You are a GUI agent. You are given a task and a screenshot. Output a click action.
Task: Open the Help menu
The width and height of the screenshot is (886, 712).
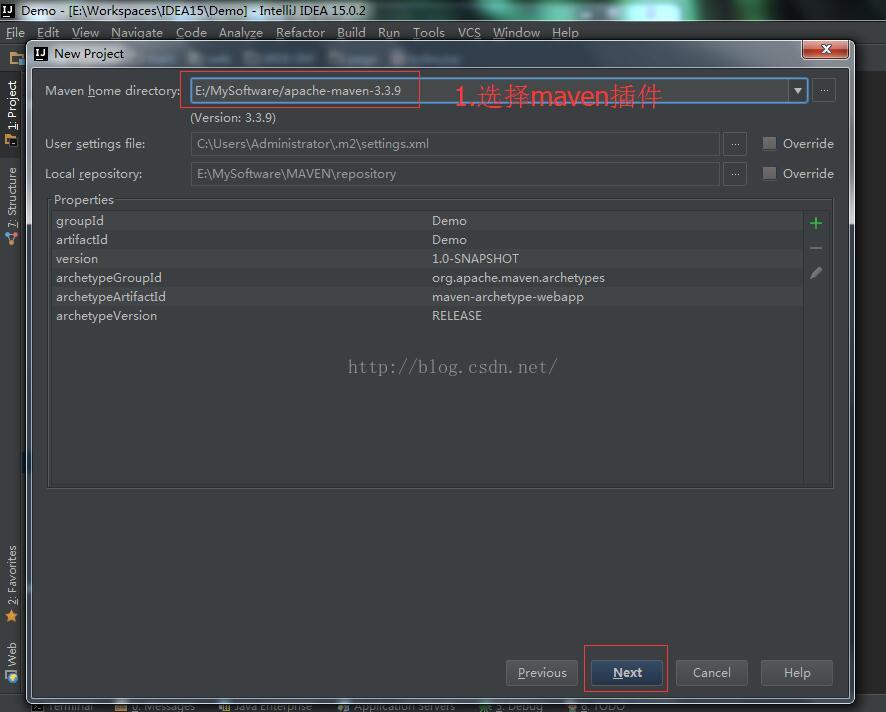coord(565,33)
